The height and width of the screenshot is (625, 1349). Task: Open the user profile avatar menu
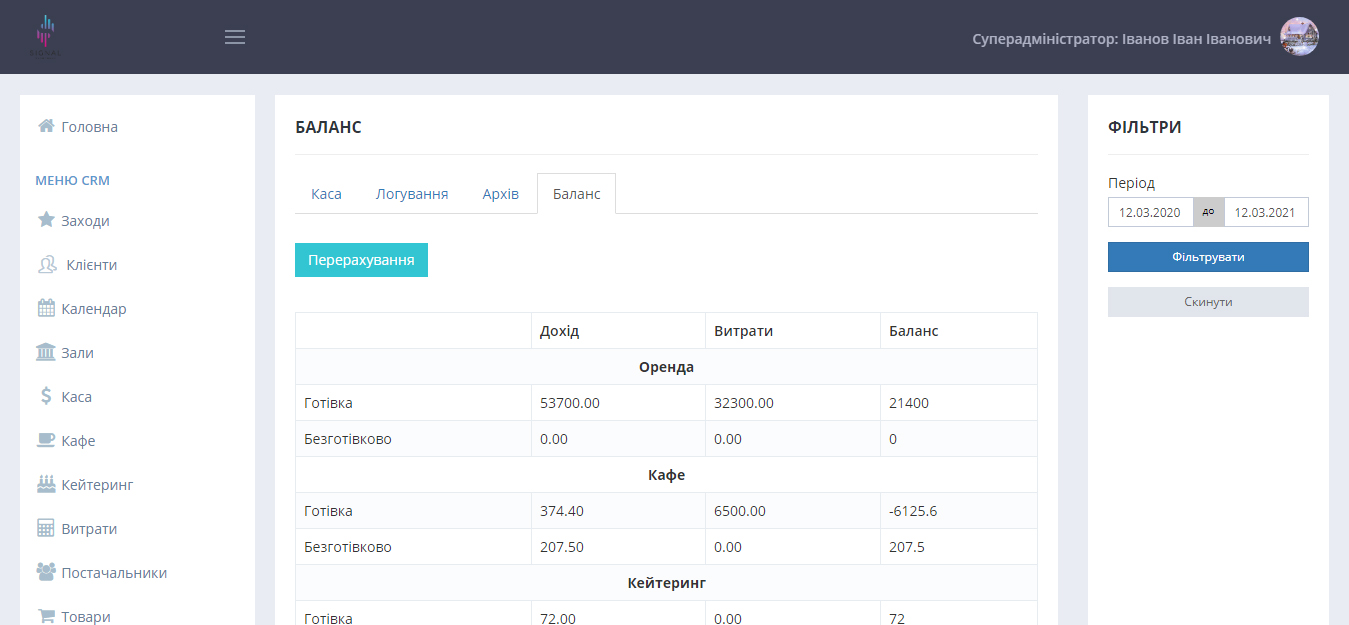click(x=1299, y=37)
